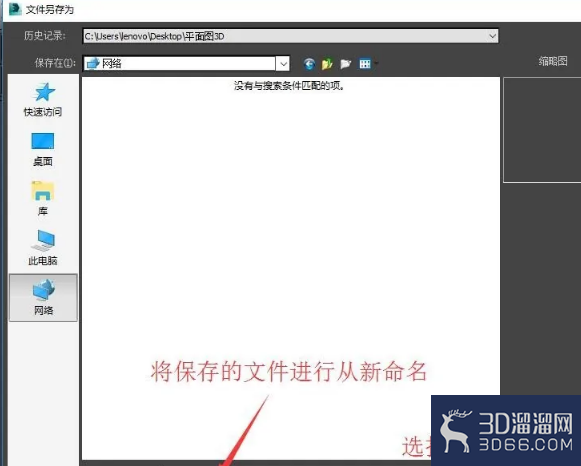Click the 3ds Max icon in title bar

(15, 9)
